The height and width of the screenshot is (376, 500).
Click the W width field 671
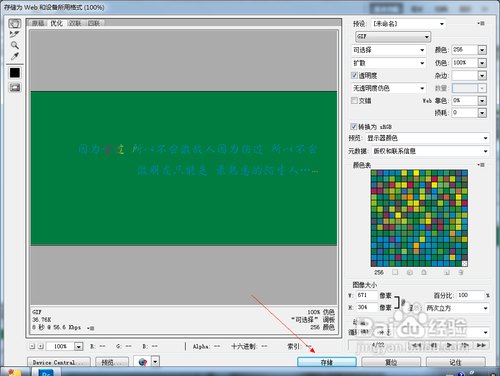click(367, 295)
